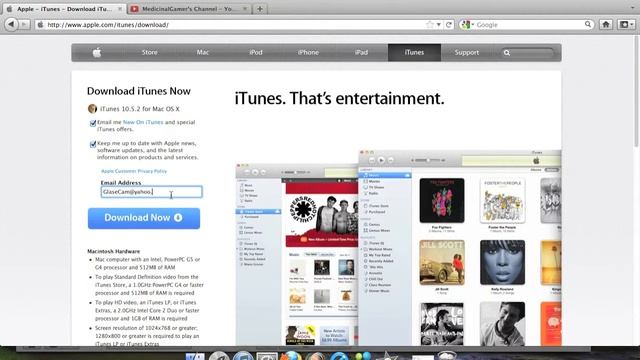640x360 pixels.
Task: Click the Kelly Rowland album cover
Action: [x=502, y=262]
